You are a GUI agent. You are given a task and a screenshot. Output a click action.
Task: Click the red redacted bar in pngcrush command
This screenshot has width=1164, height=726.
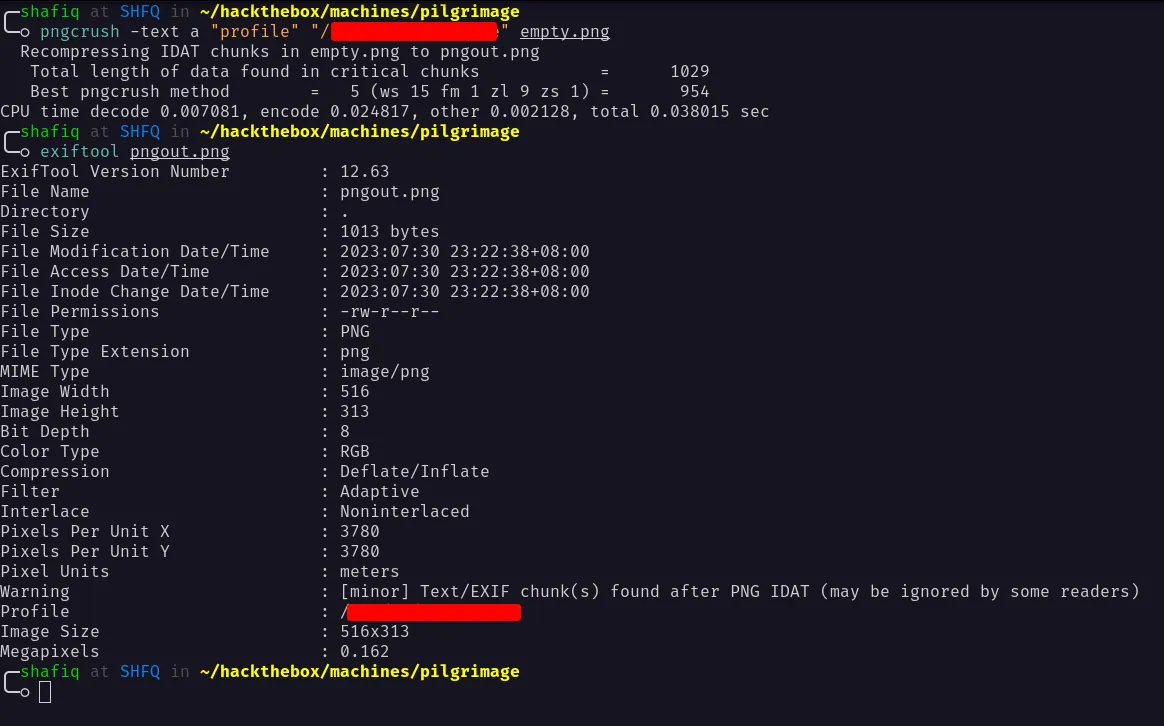click(415, 32)
